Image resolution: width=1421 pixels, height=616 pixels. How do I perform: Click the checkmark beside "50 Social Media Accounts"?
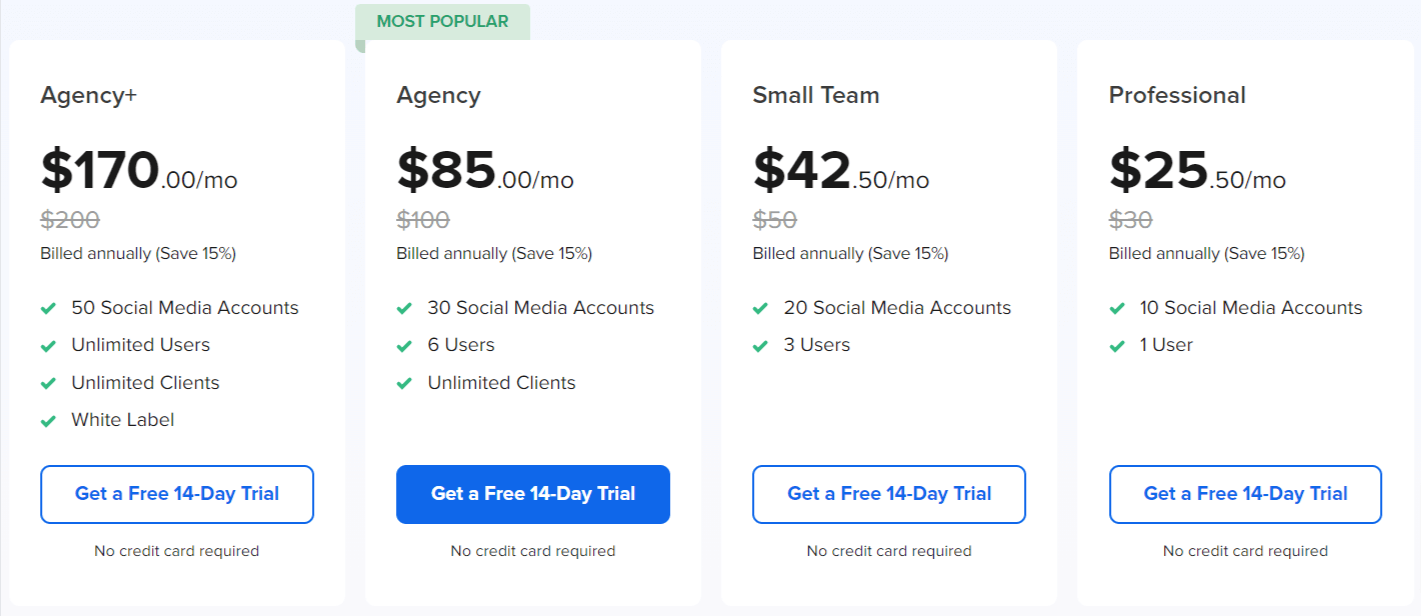[47, 308]
